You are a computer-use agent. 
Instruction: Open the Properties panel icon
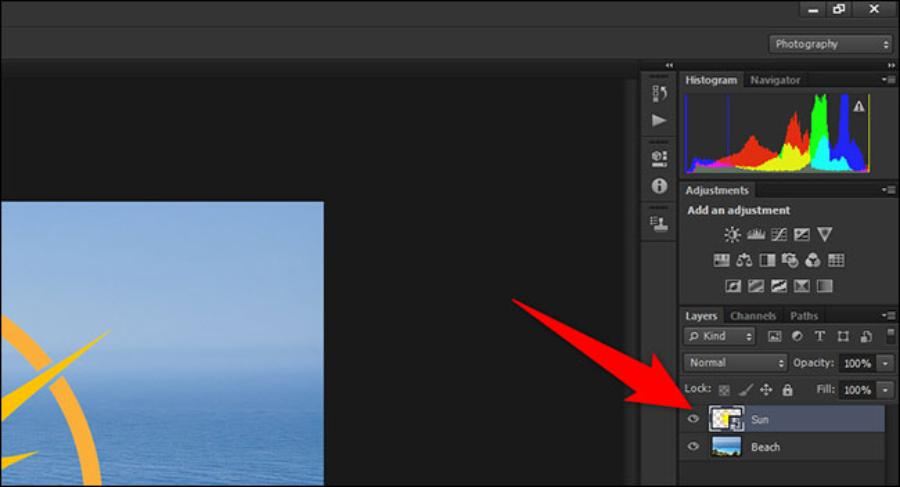(660, 158)
